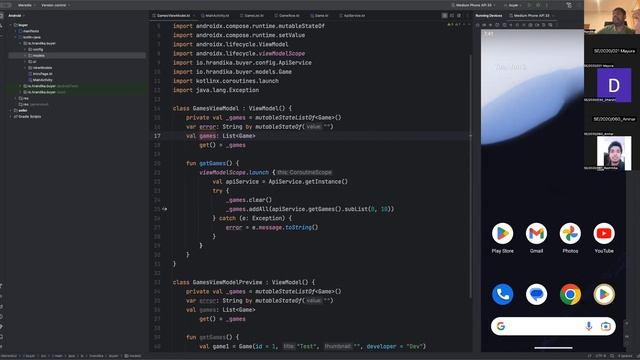Switch to GamesViewModel.kt editor tab

tap(173, 16)
